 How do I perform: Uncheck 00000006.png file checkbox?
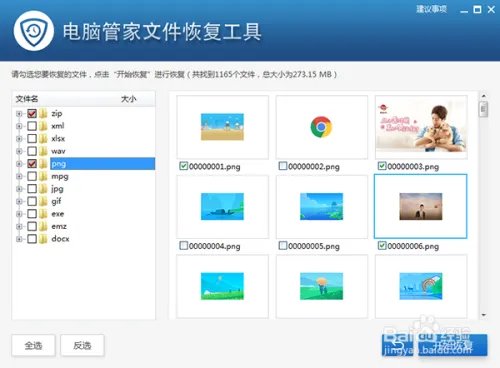point(382,246)
